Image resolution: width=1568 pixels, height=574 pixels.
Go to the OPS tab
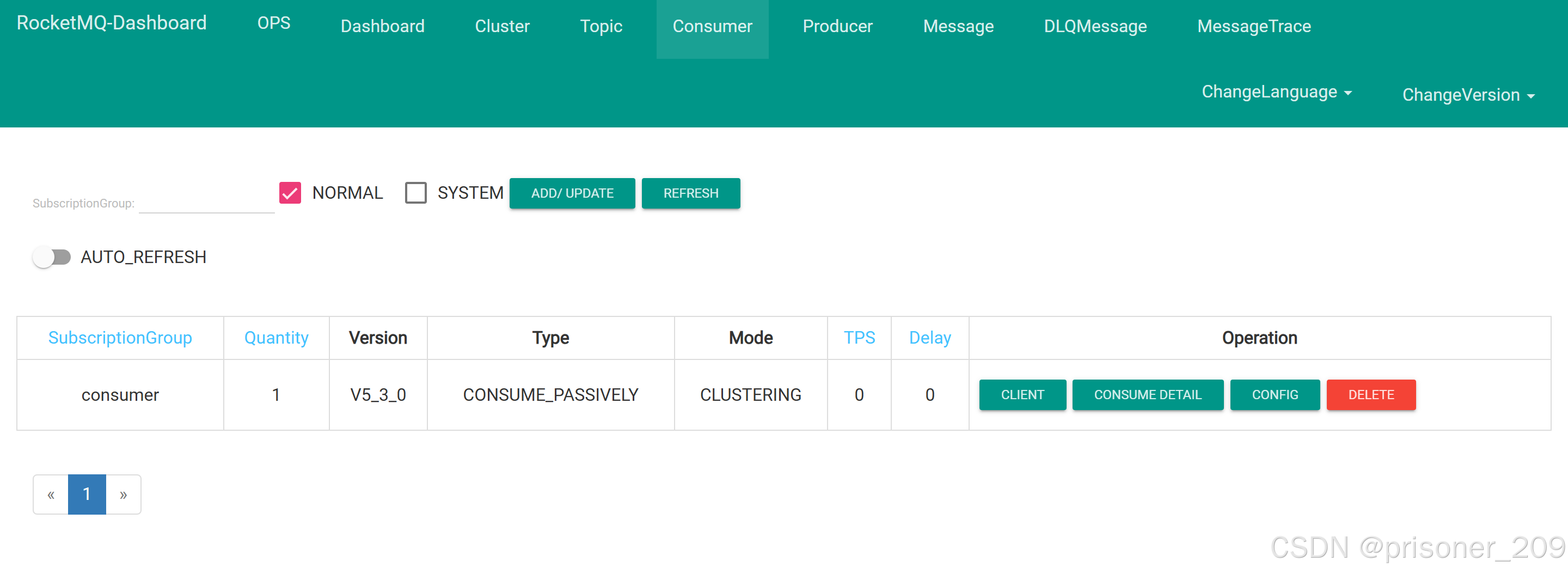point(274,23)
